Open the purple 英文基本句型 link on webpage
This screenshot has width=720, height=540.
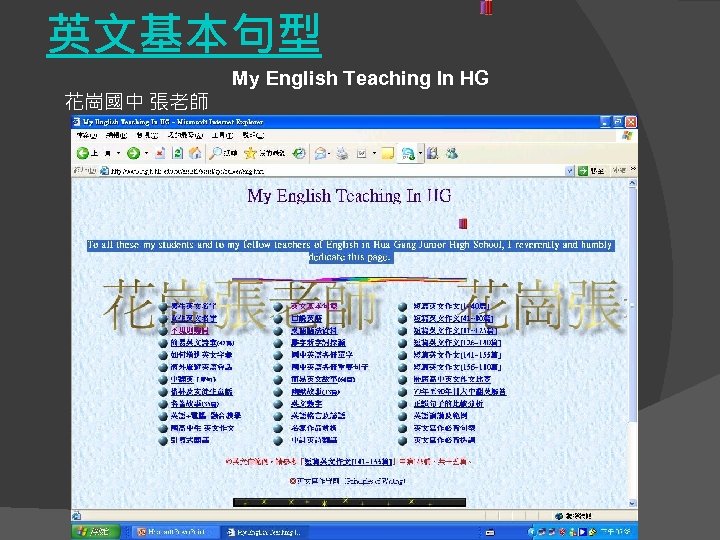314,306
